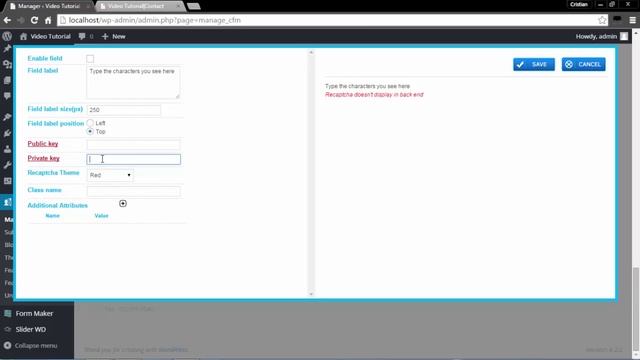Click the browser home icon
The height and width of the screenshot is (360, 640).
[48, 20]
